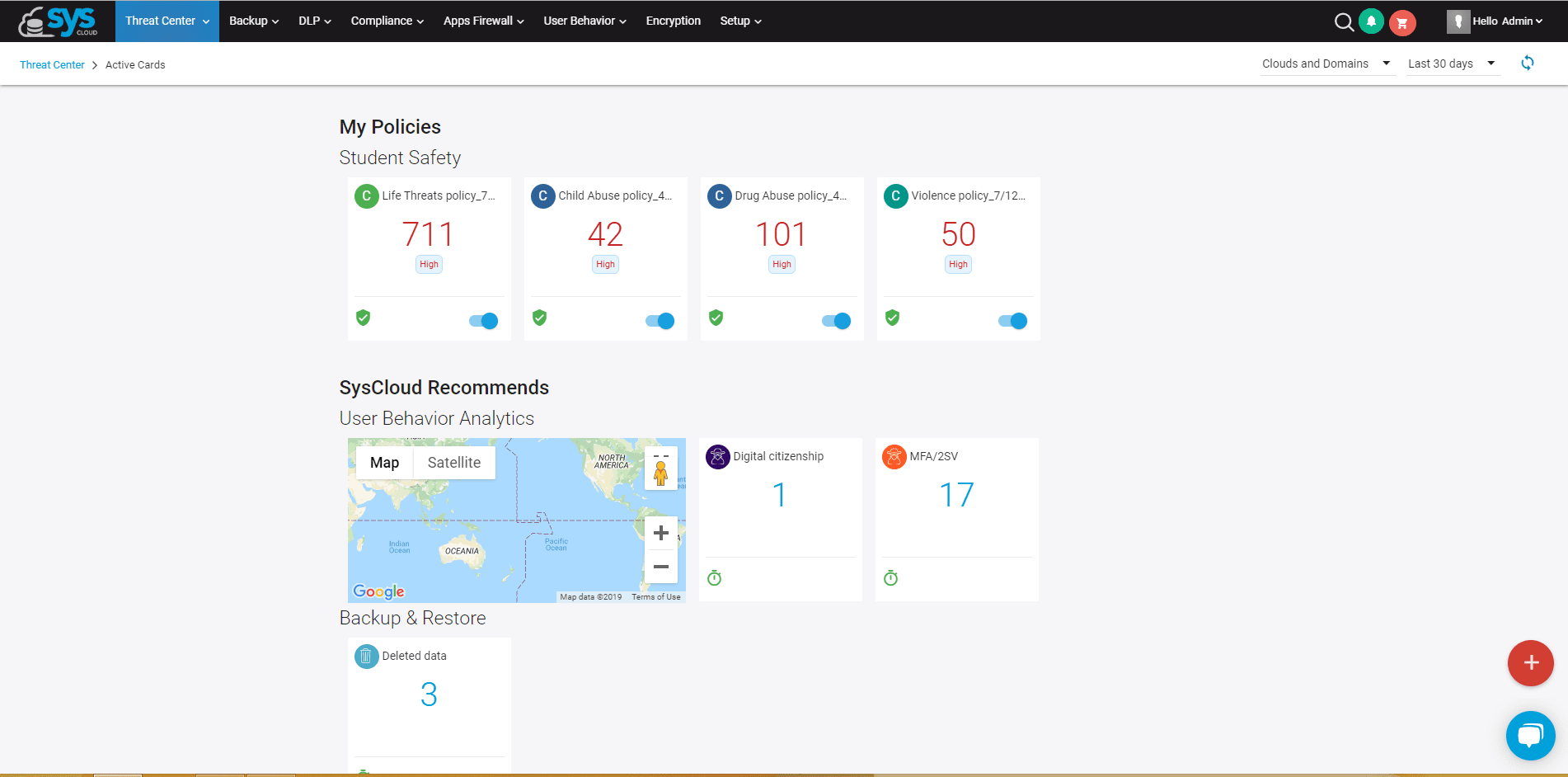
Task: Open the notifications bell icon
Action: [x=1371, y=21]
